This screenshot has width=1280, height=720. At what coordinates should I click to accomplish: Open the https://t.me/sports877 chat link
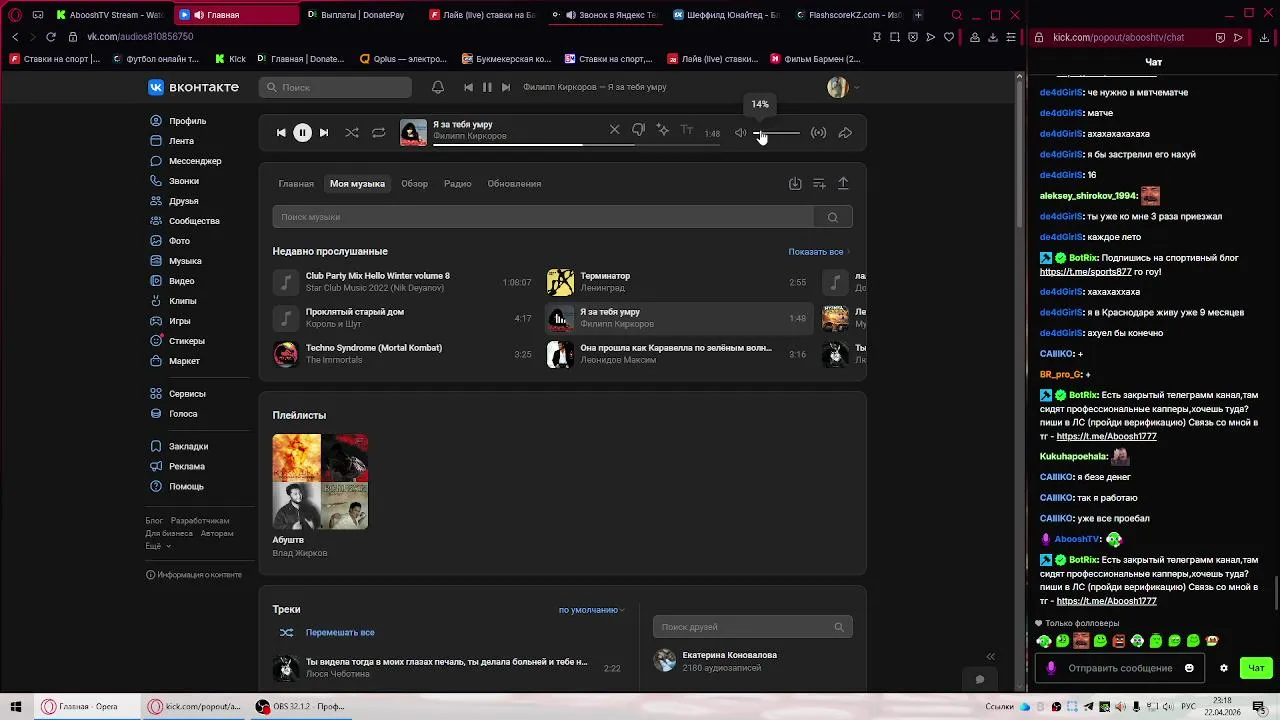pos(1085,272)
